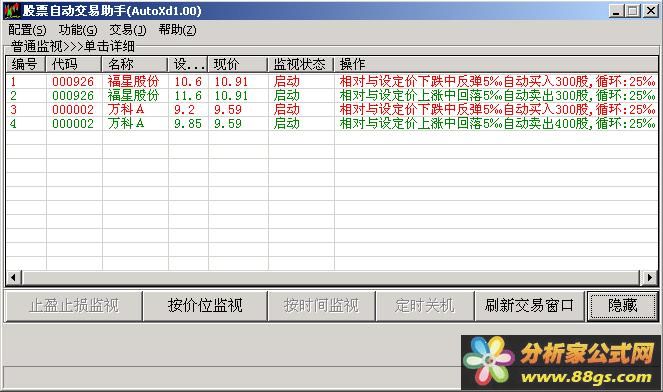The height and width of the screenshot is (392, 663).
Task: Click the 止盈止损监视 button
Action: coord(74,305)
